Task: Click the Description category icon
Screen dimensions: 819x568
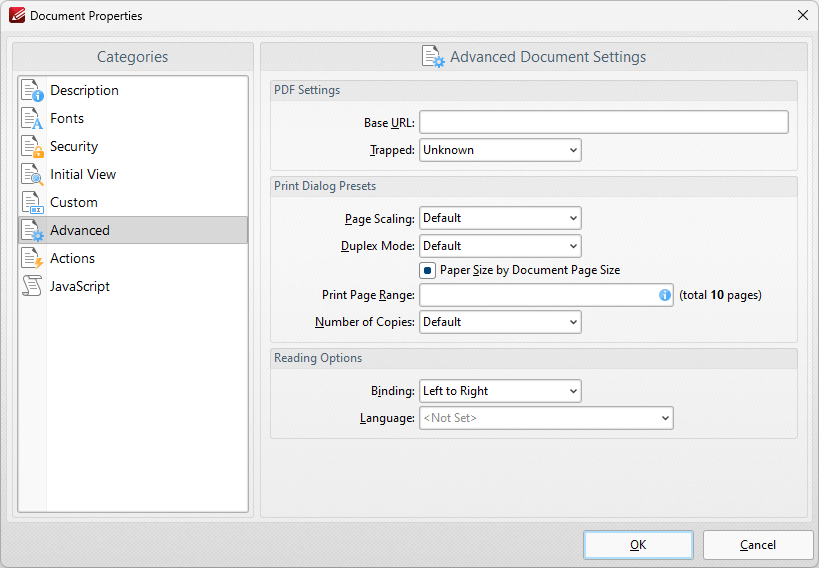Action: (32, 90)
